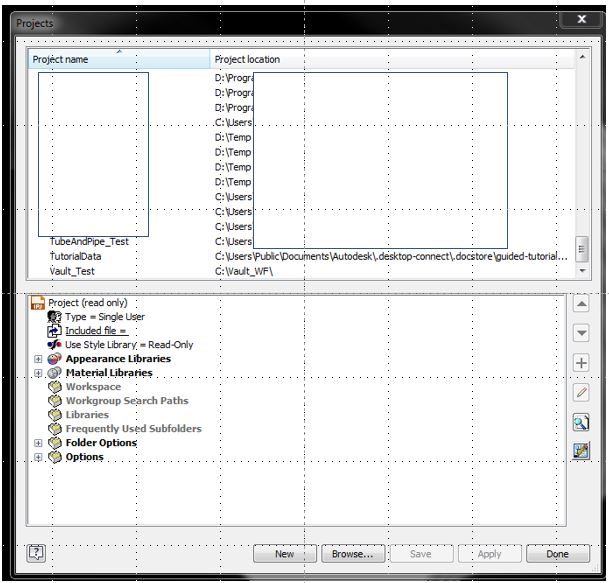This screenshot has width=609, height=583.
Task: Click the Options folder icon
Action: 55,457
